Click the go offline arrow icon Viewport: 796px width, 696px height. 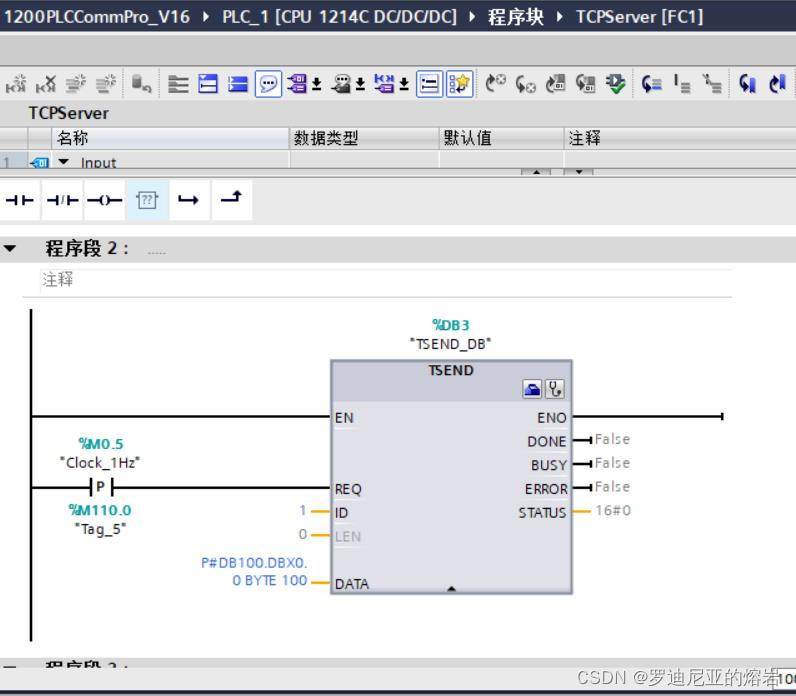[x=747, y=84]
